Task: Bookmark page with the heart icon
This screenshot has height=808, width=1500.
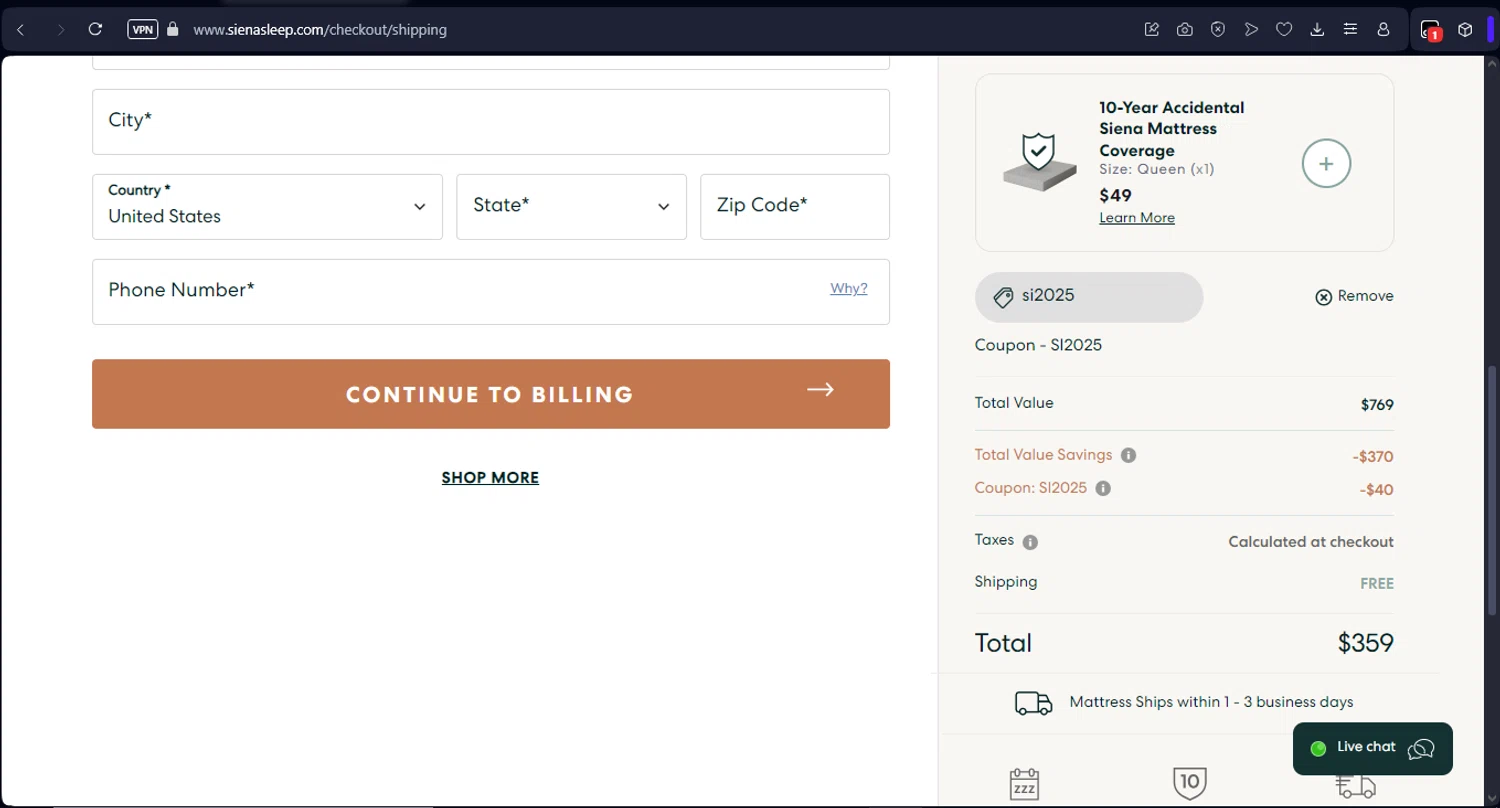Action: tap(1284, 29)
